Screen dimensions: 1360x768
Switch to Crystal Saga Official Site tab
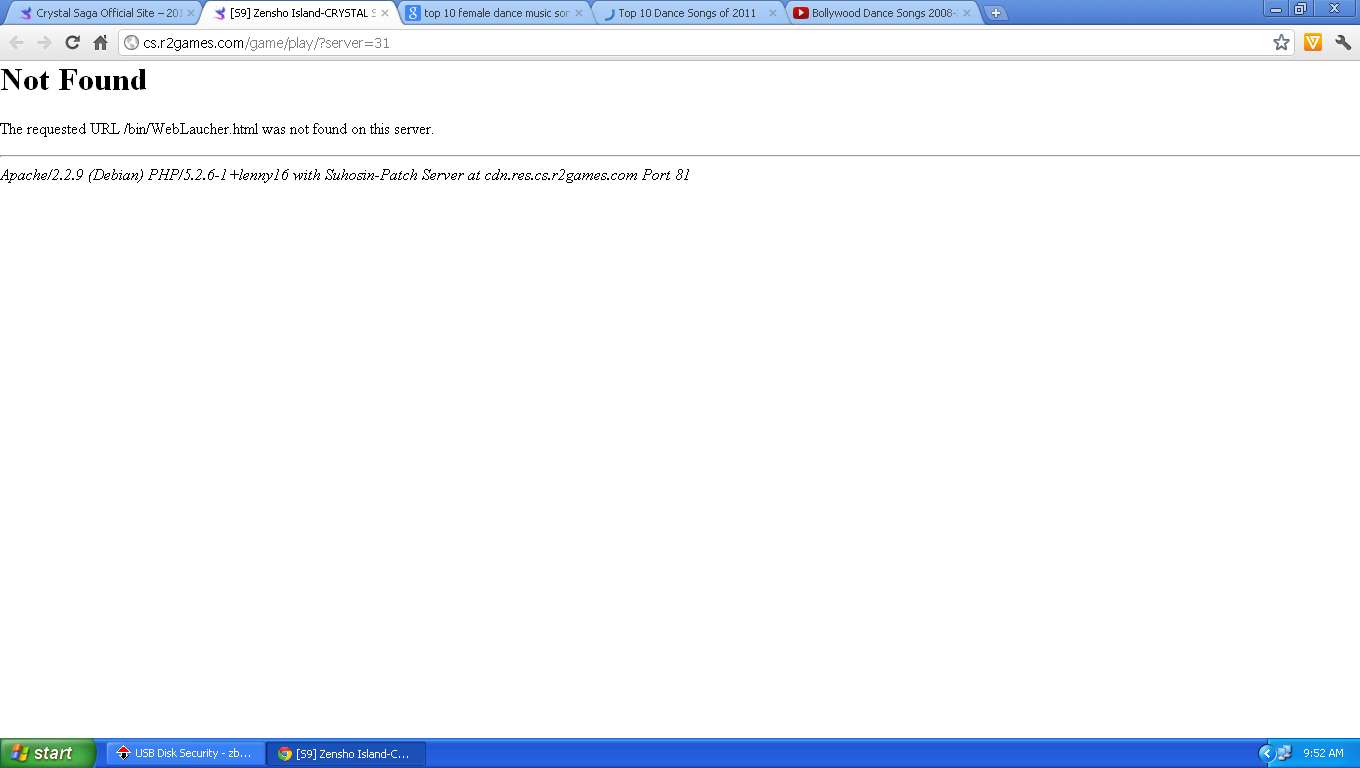[100, 13]
